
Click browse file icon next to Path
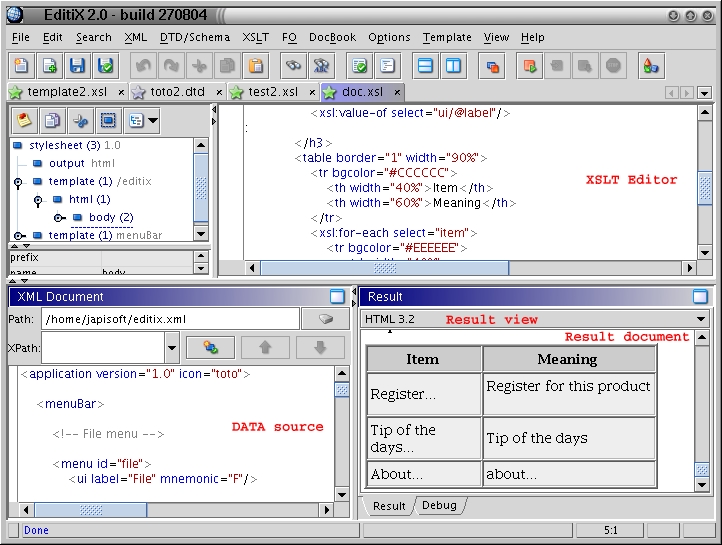(326, 319)
